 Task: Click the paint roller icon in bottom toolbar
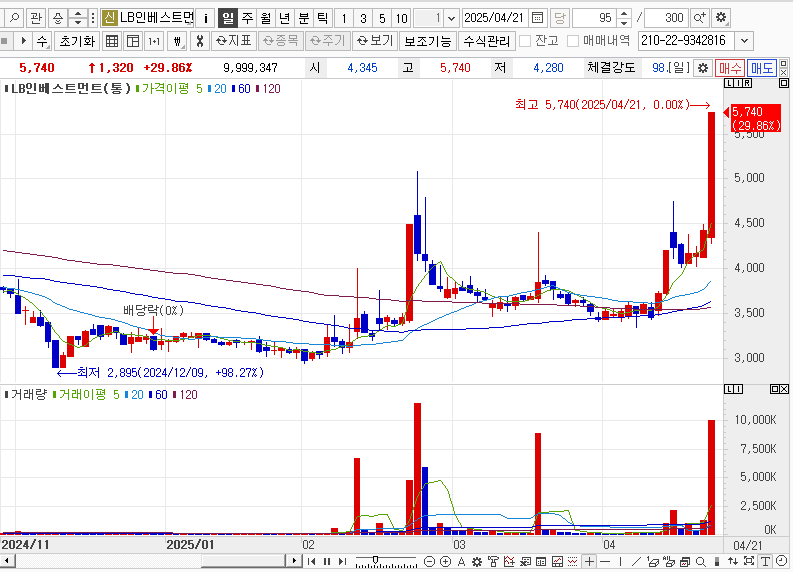[x=493, y=561]
